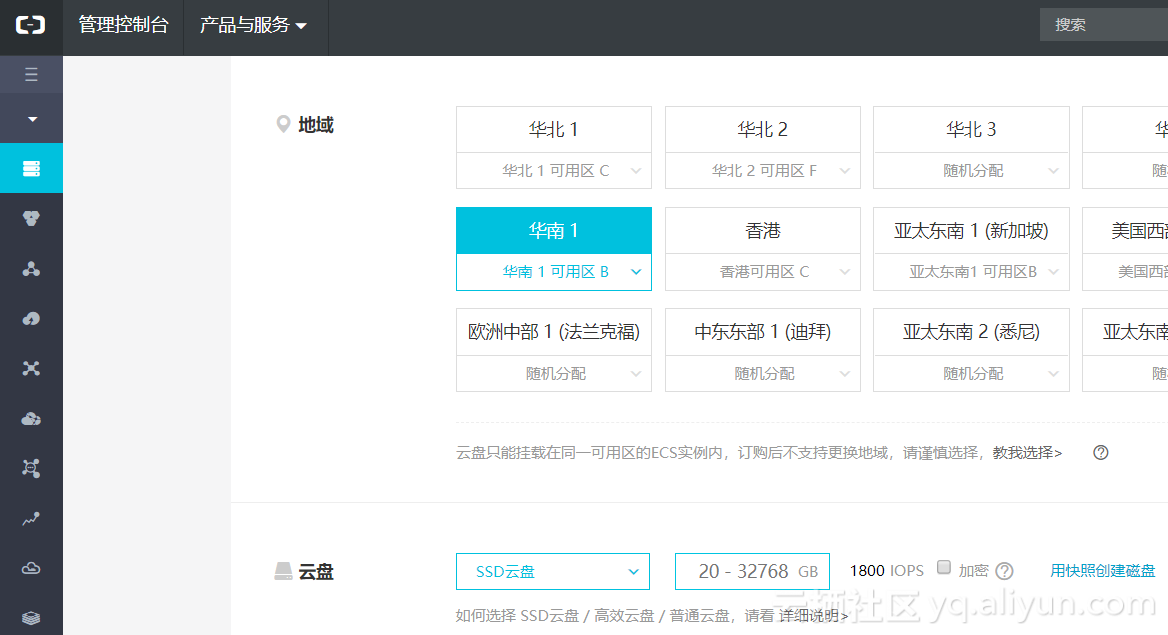
Task: Click the Aliyun logo icon
Action: (31, 25)
